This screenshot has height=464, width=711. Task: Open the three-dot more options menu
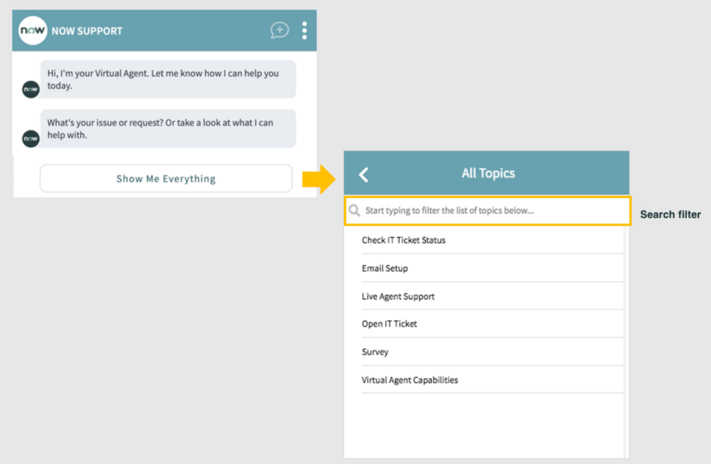coord(304,30)
